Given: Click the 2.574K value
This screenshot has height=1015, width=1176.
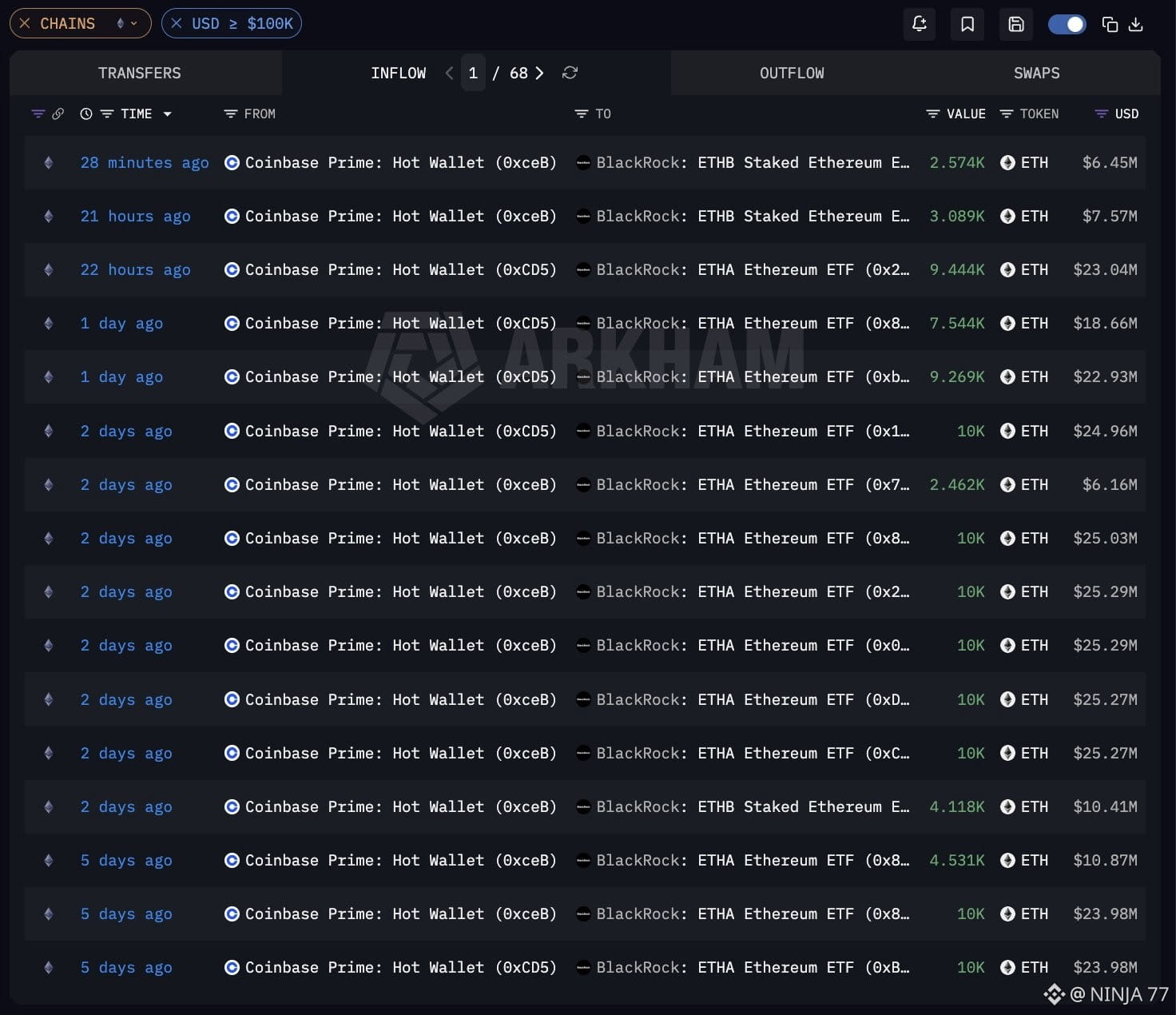Looking at the screenshot, I should pos(957,162).
